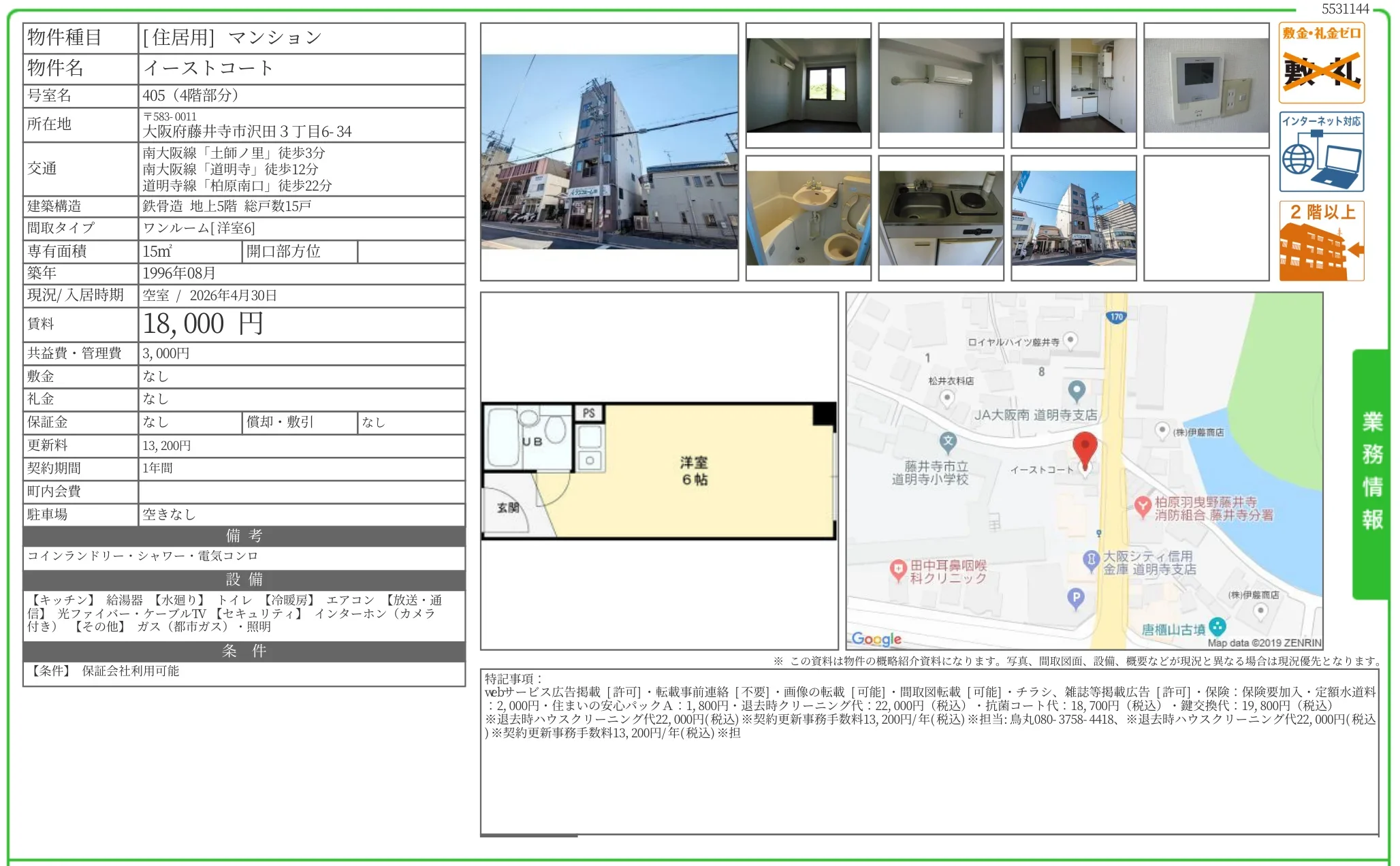Expand the 備考 section header
1400x866 pixels.
coord(243,536)
